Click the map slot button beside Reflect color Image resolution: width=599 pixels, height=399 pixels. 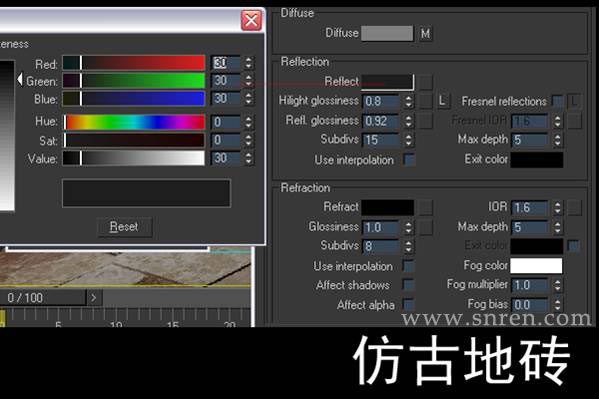tap(426, 82)
